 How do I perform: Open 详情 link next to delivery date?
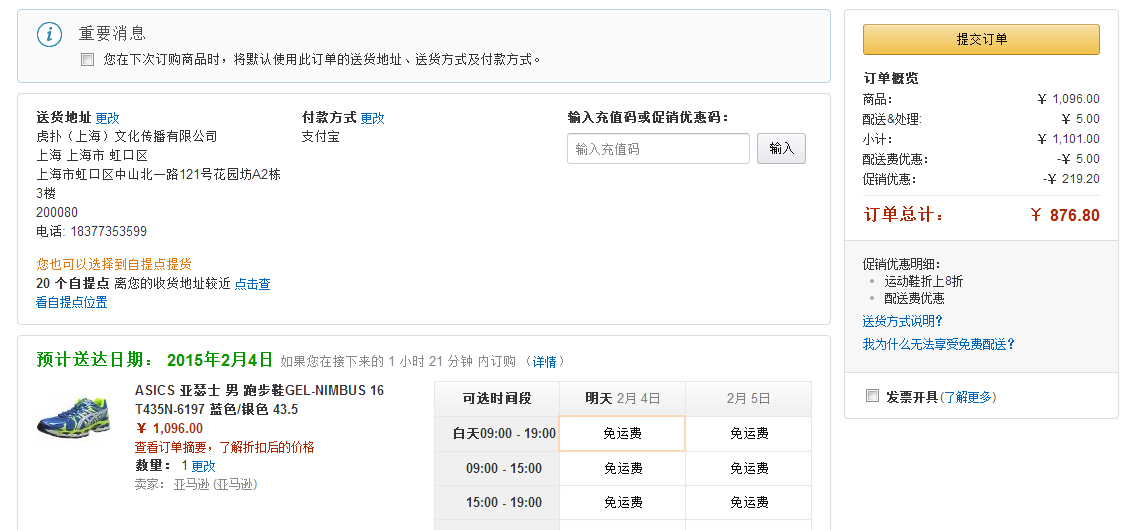click(x=544, y=361)
